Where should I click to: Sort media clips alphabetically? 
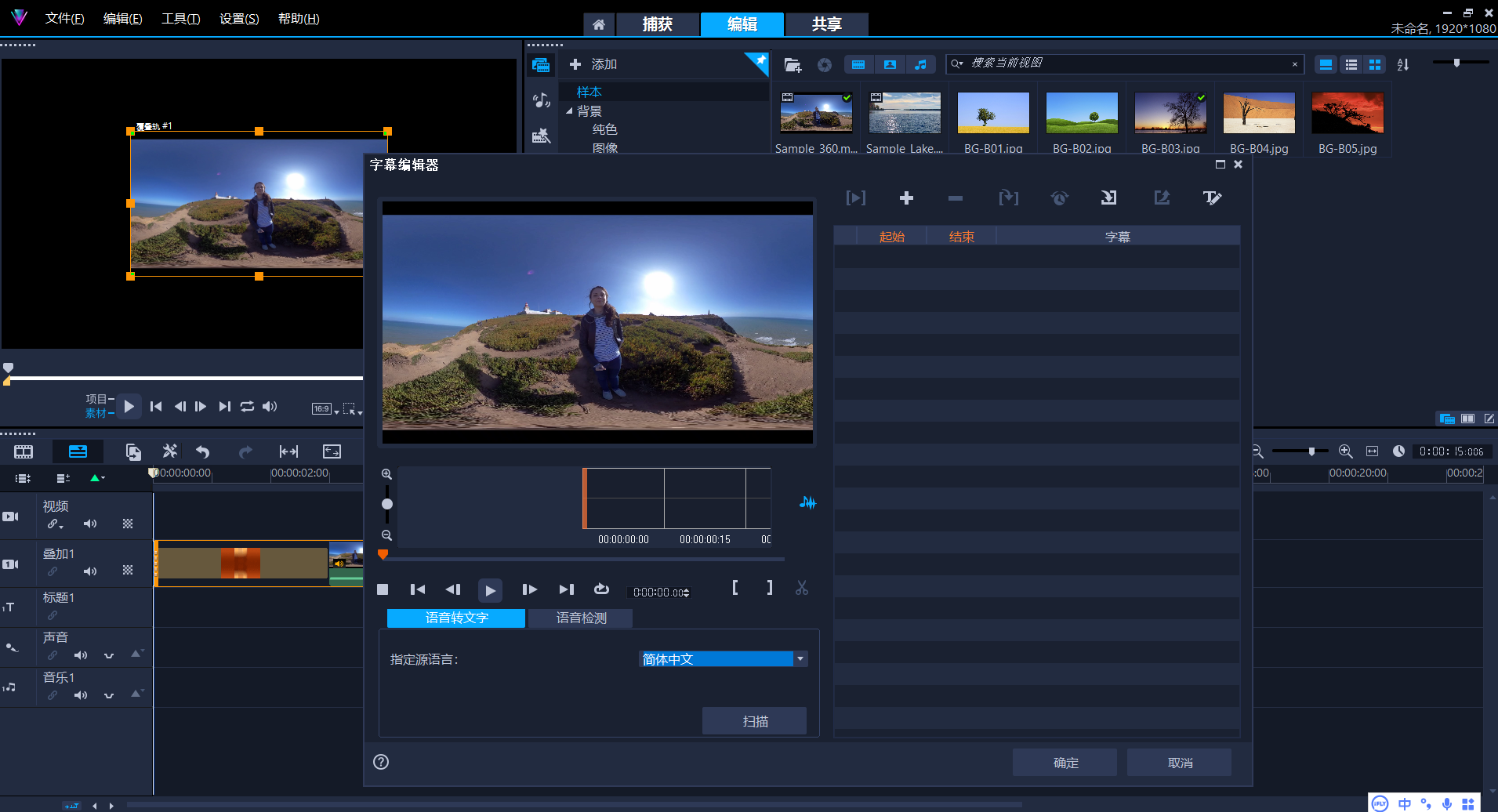[1403, 64]
